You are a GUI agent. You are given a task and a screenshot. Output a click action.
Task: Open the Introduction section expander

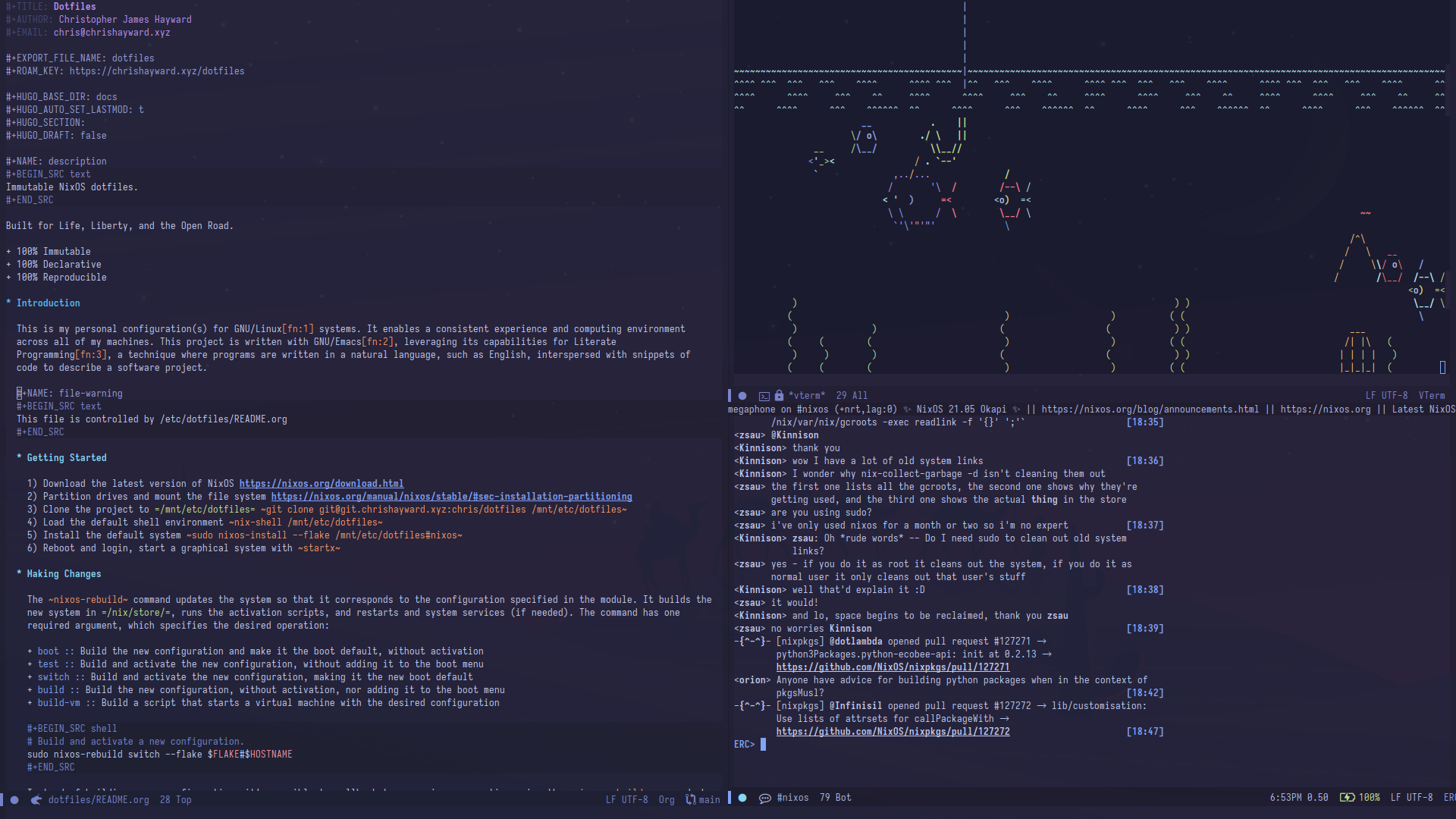9,303
